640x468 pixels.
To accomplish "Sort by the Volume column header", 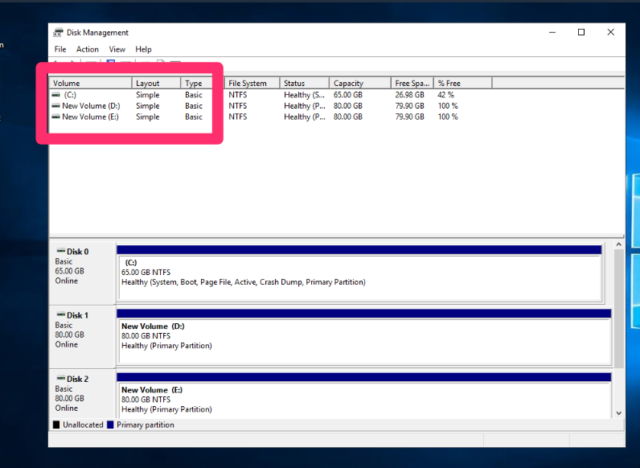I will pos(90,83).
